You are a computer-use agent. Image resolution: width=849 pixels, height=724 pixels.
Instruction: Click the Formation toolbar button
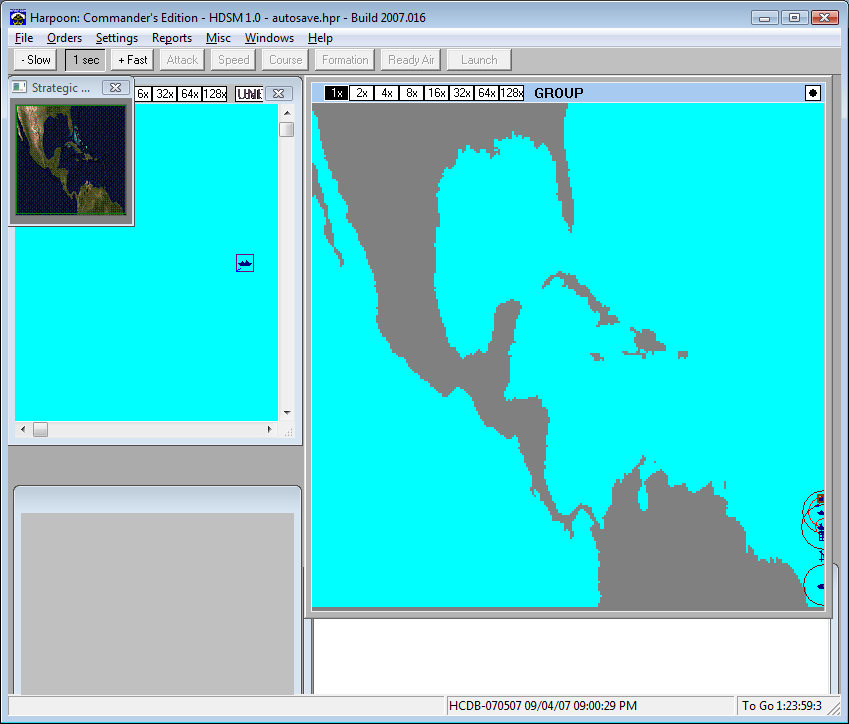coord(345,60)
